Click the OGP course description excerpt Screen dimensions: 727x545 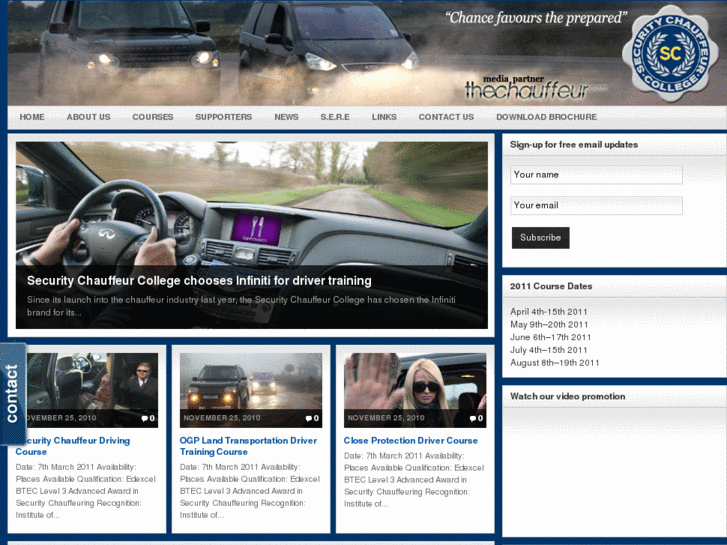(x=250, y=491)
